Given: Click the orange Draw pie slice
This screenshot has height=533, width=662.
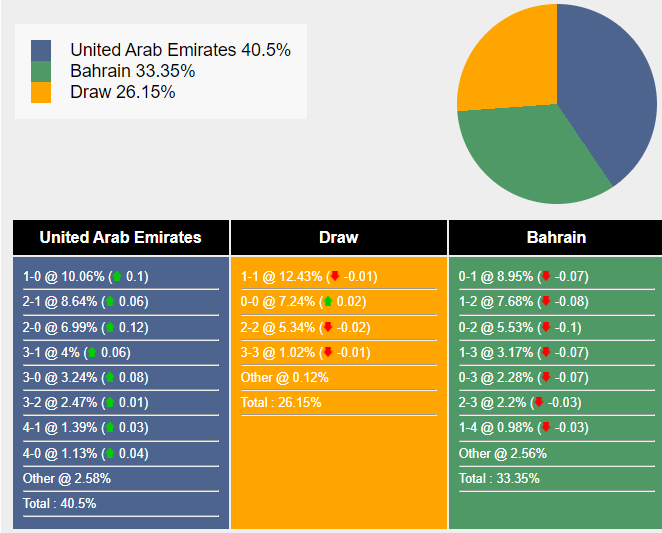Looking at the screenshot, I should [505, 58].
